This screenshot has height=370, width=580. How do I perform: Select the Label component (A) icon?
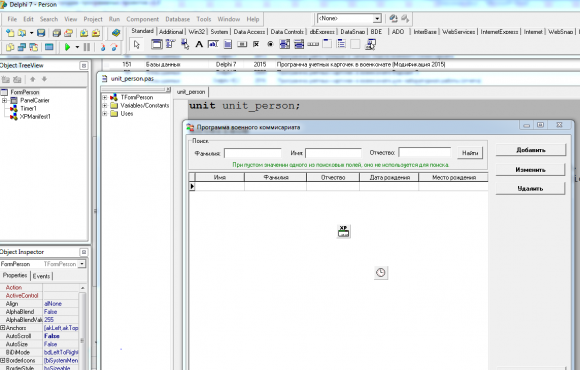[x=199, y=44]
